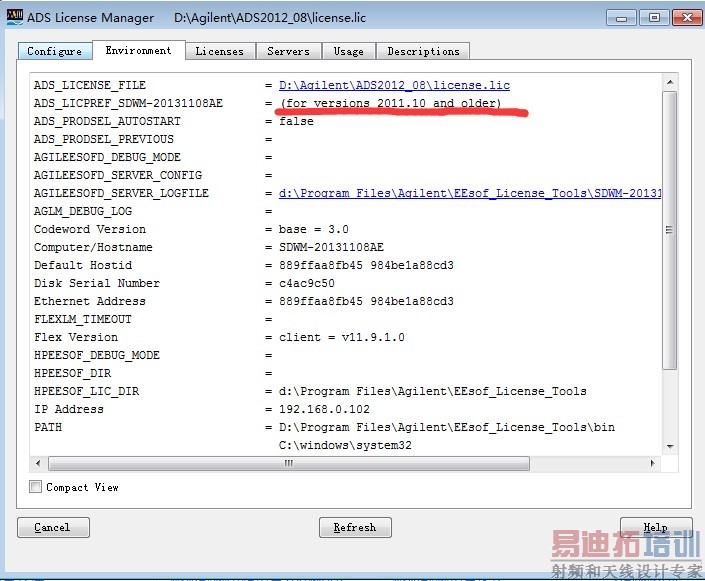Click the Refresh button

(x=355, y=527)
